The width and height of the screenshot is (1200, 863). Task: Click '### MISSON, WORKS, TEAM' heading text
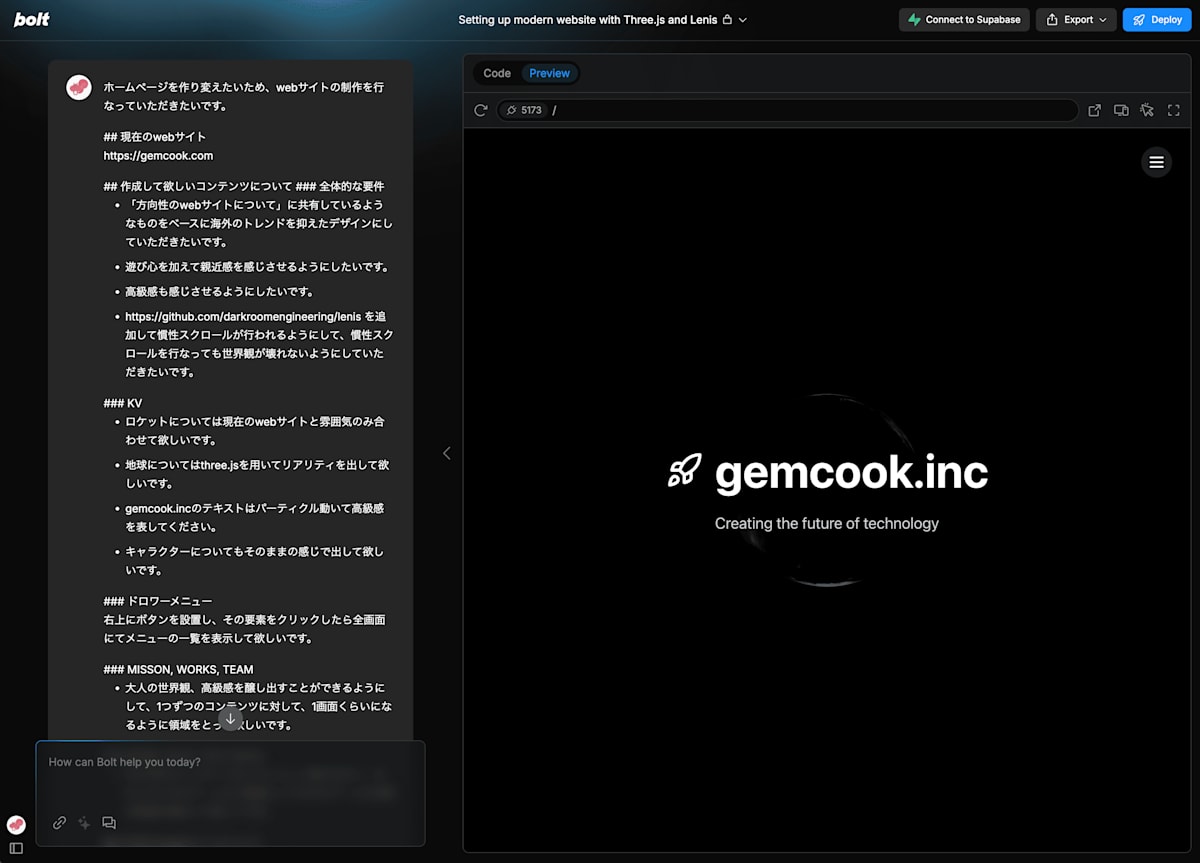click(x=178, y=669)
